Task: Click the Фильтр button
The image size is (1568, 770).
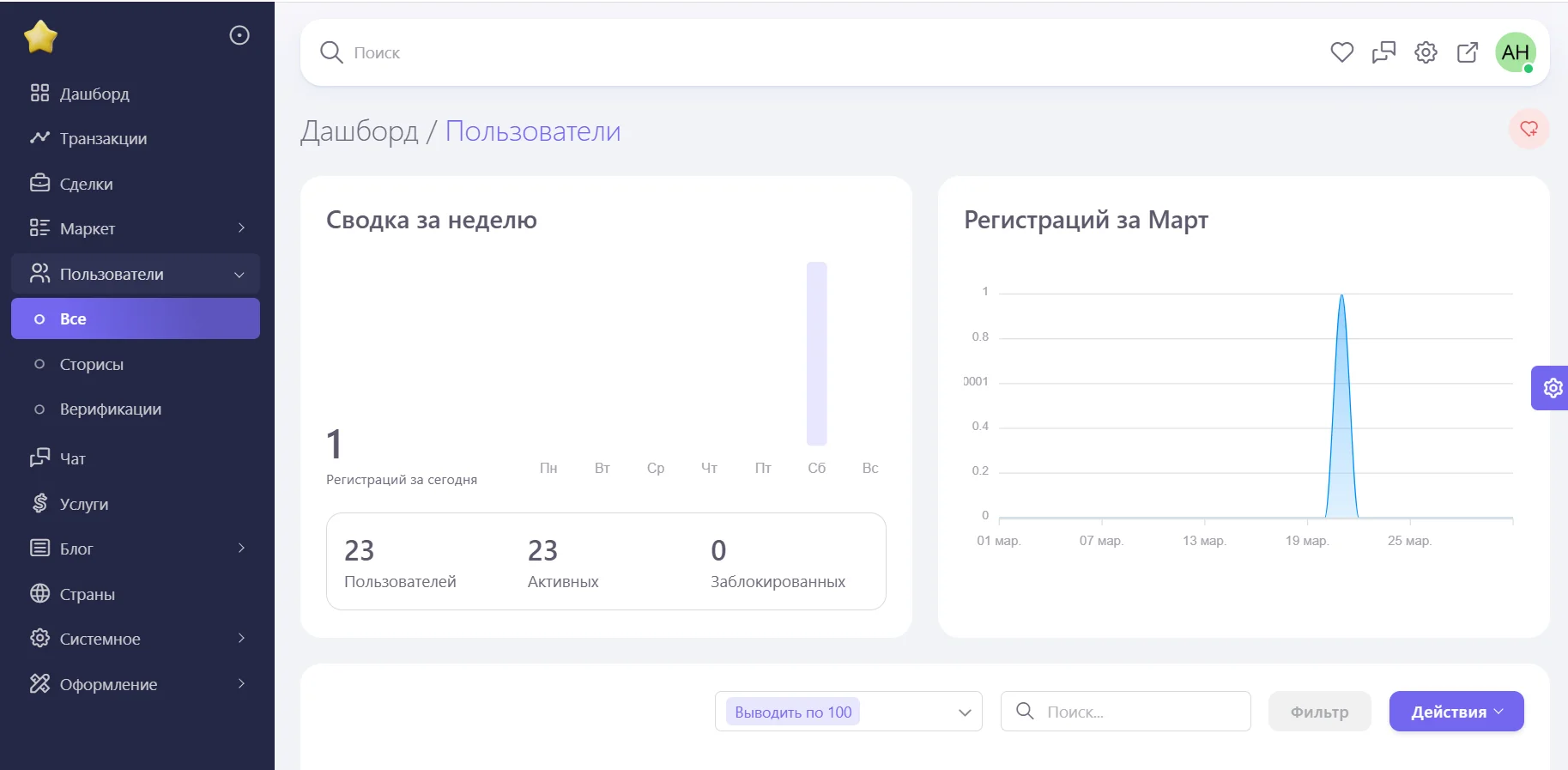Action: pyautogui.click(x=1319, y=712)
